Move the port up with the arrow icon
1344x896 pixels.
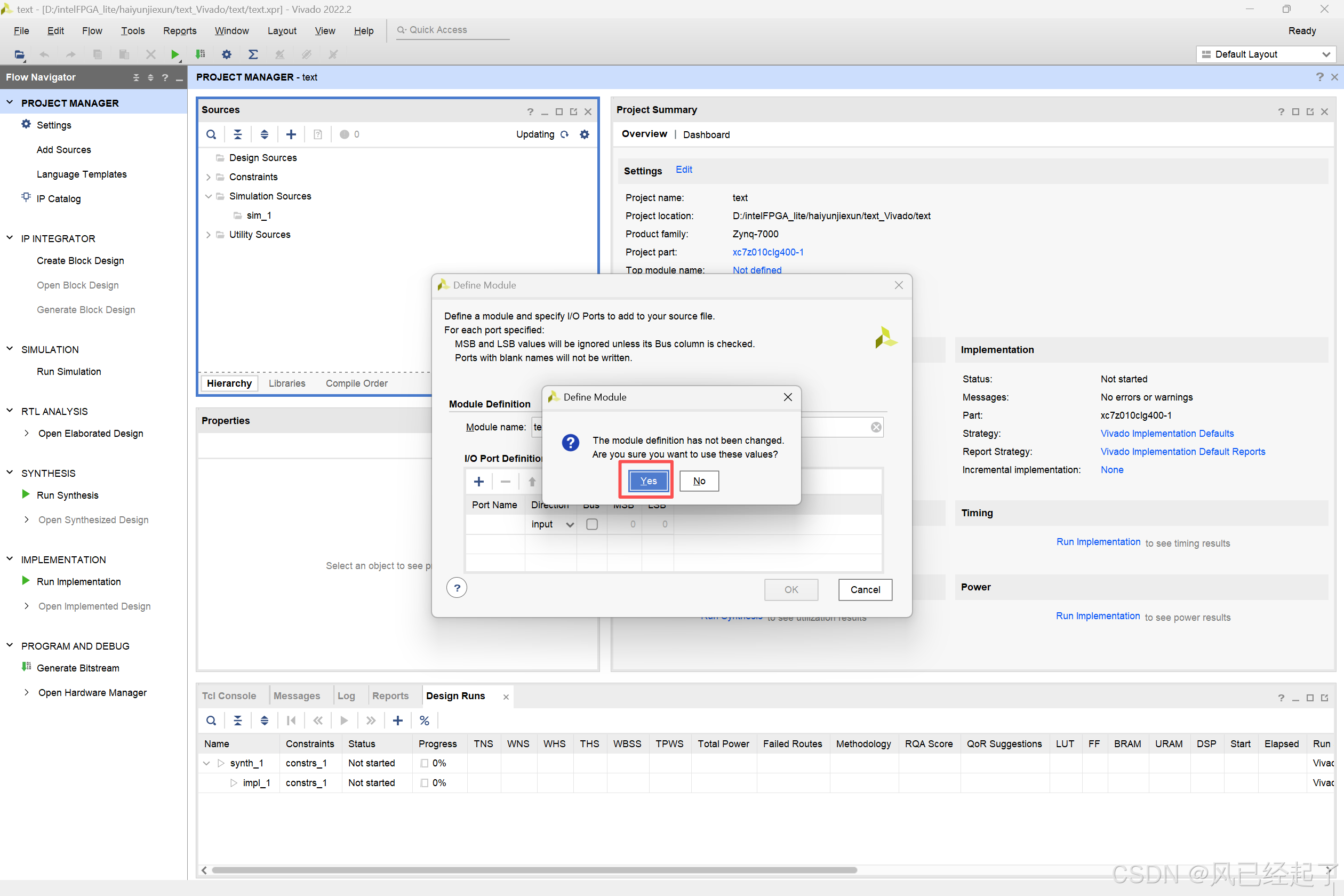[x=532, y=482]
